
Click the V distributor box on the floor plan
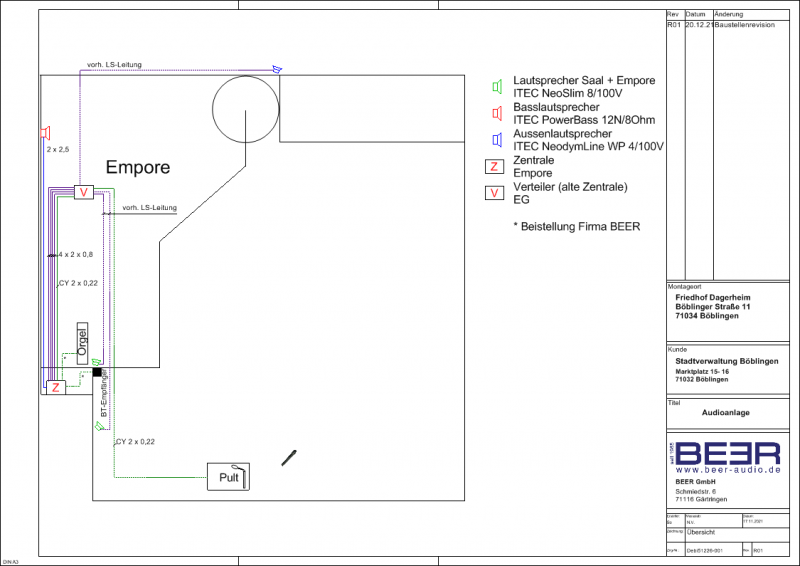point(84,193)
